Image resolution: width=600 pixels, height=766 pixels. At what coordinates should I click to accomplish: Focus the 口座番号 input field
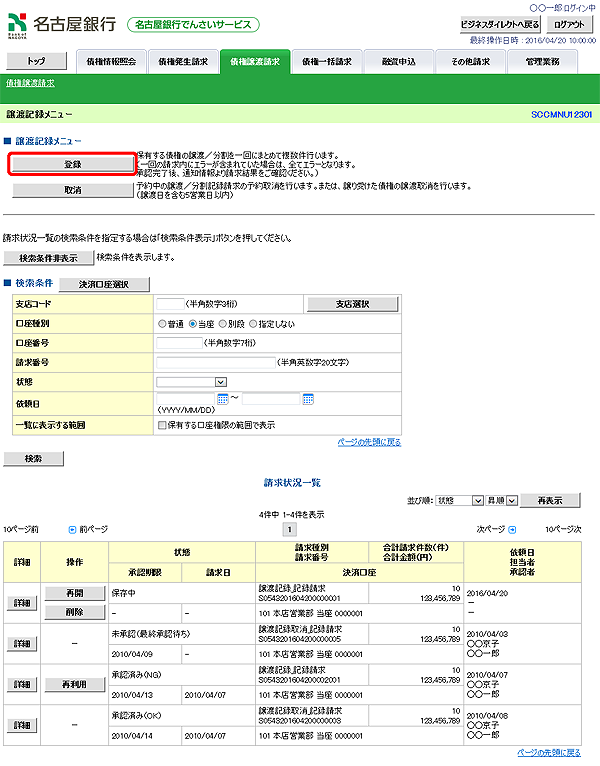click(x=179, y=343)
